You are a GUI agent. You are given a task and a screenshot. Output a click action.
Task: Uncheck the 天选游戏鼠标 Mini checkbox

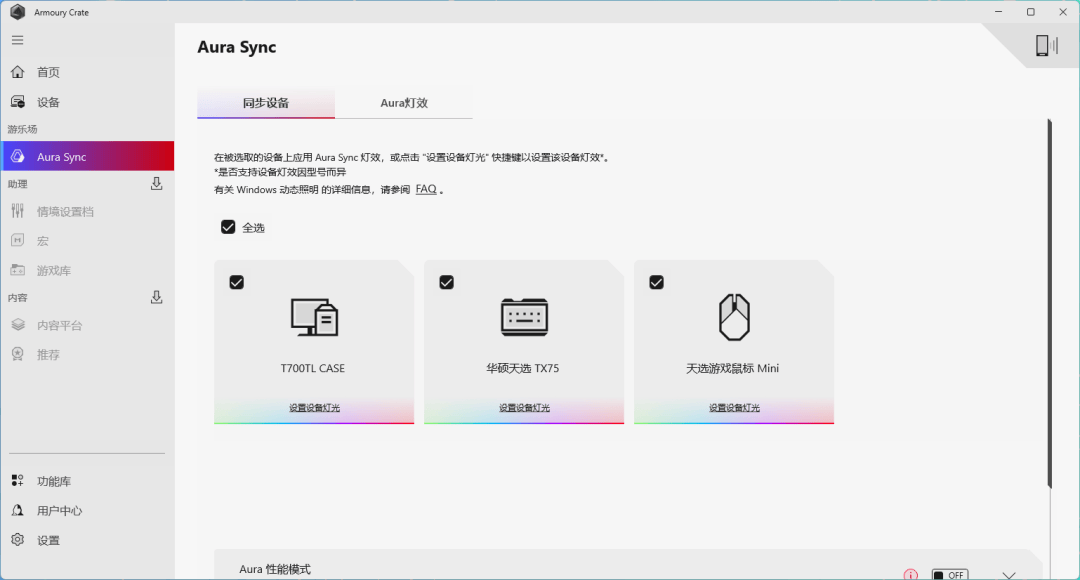[x=656, y=282]
